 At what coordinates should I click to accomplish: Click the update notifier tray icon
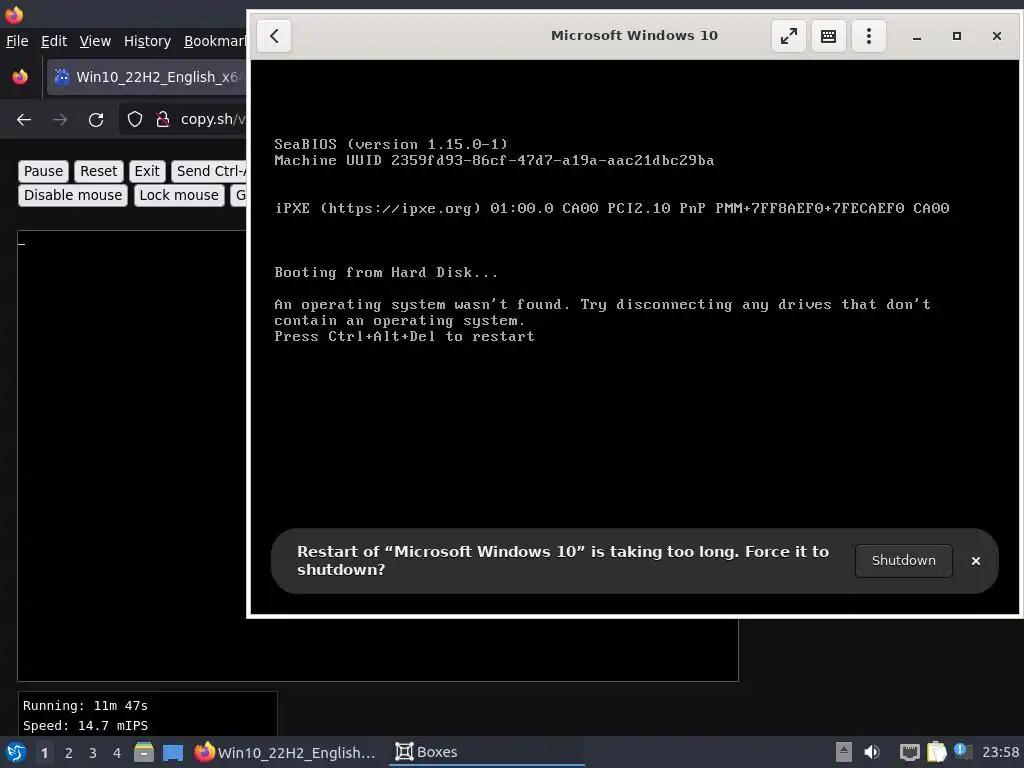962,751
